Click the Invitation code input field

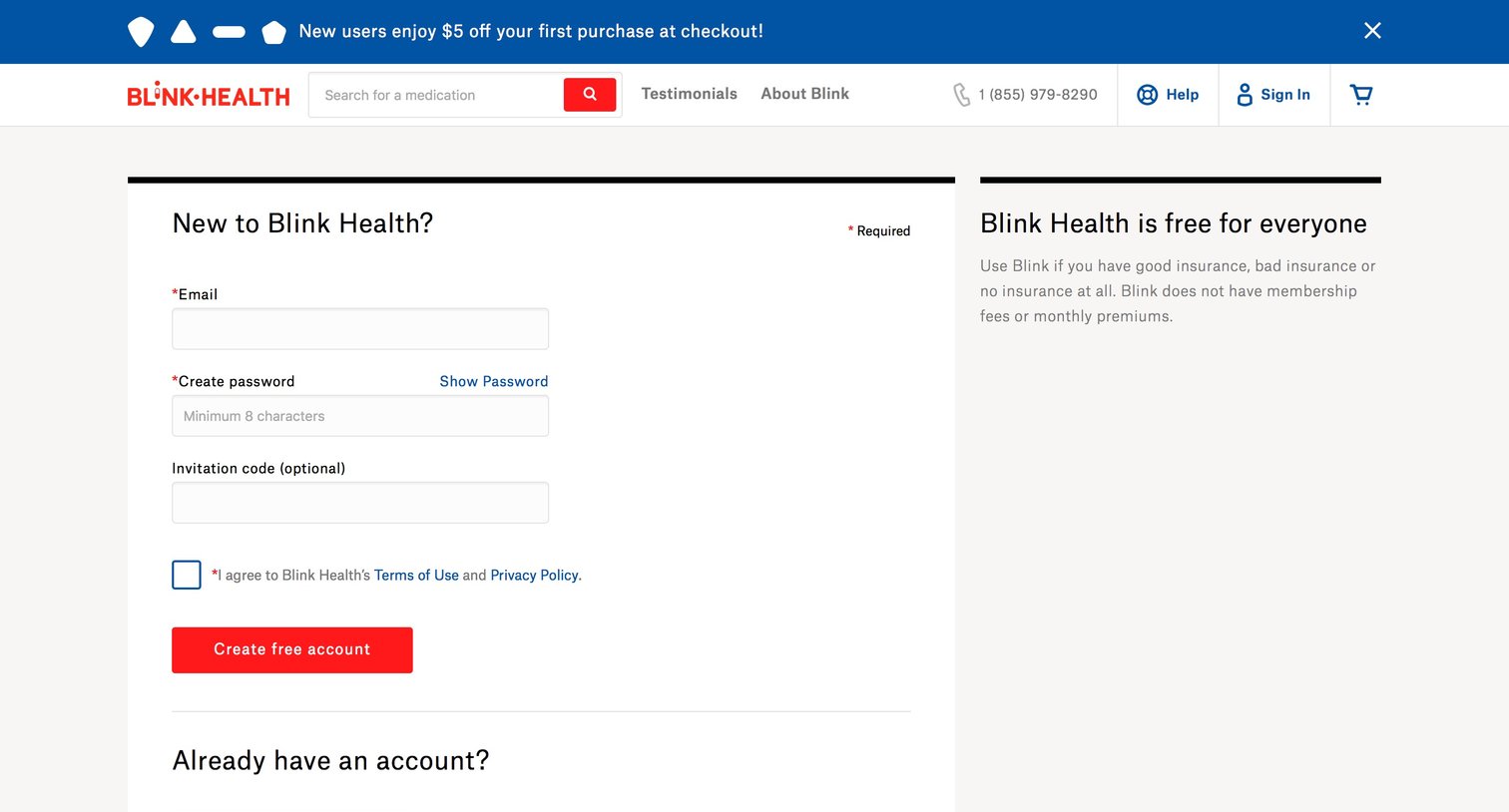click(360, 503)
